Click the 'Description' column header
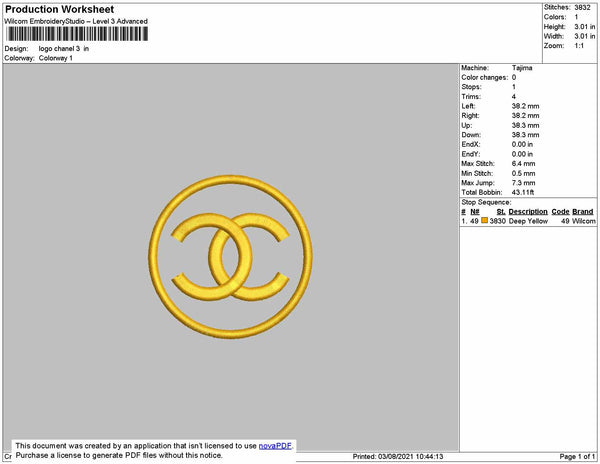600x464 pixels. [528, 212]
